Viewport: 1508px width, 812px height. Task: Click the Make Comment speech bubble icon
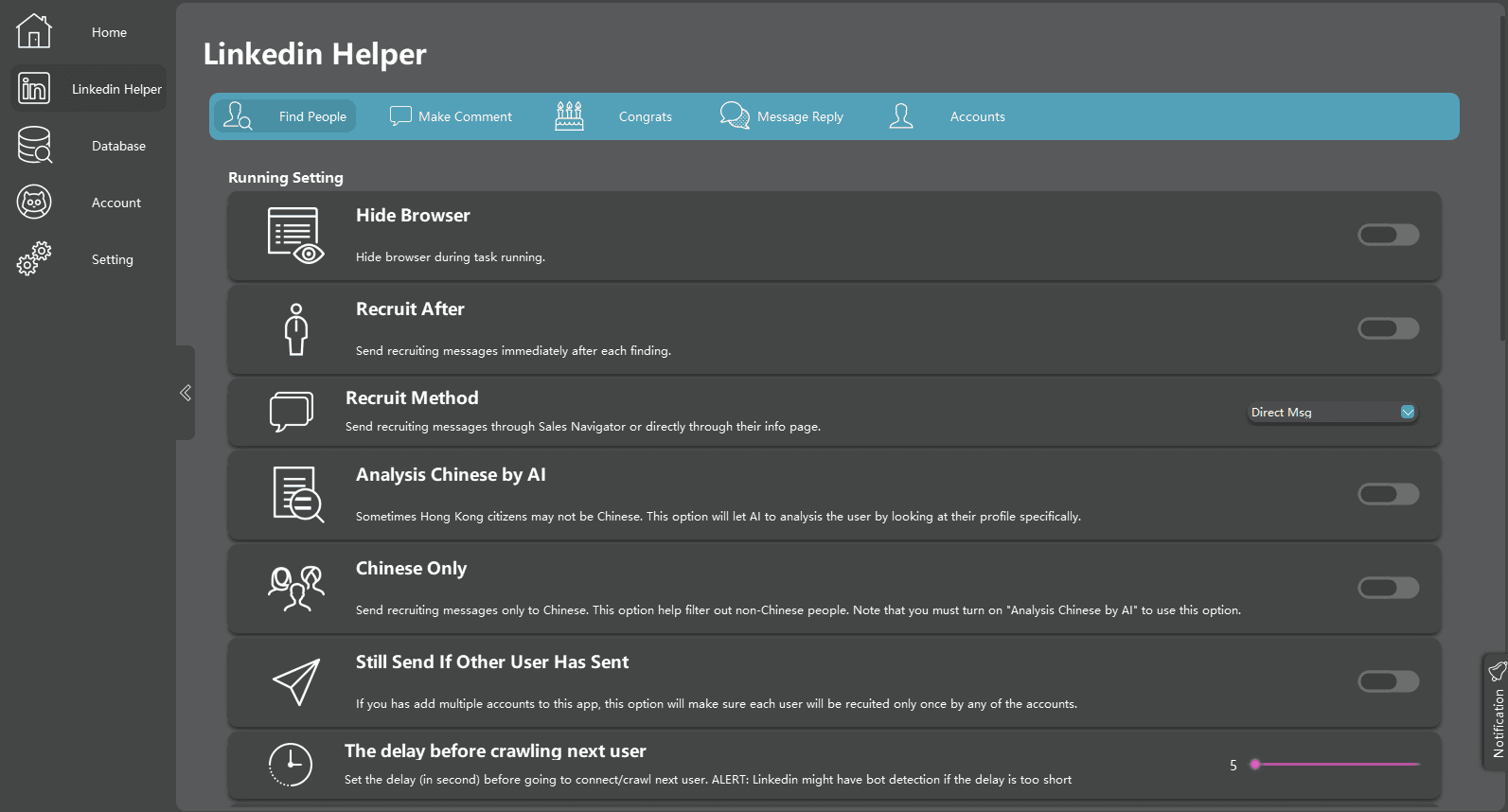point(401,115)
